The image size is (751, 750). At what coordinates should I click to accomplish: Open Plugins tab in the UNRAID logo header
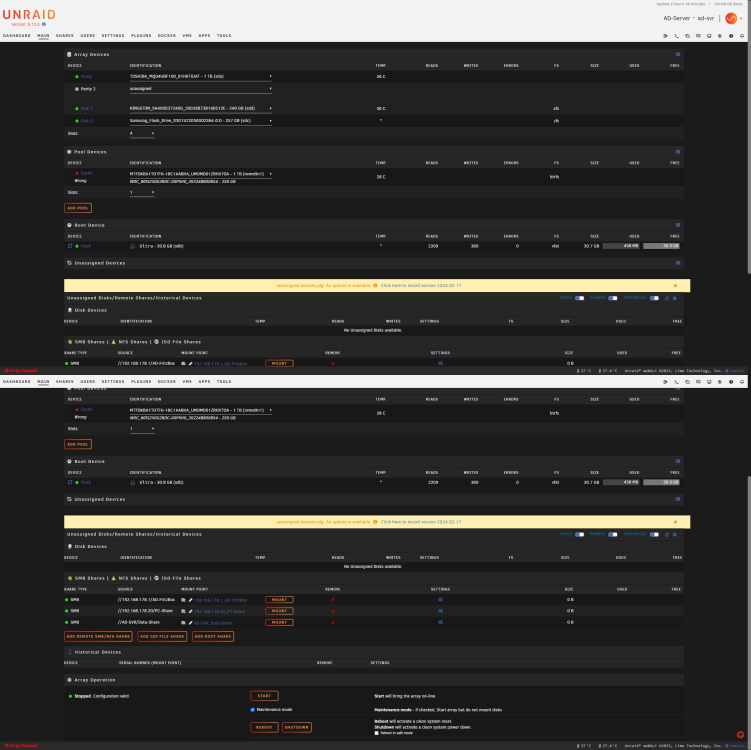point(141,36)
